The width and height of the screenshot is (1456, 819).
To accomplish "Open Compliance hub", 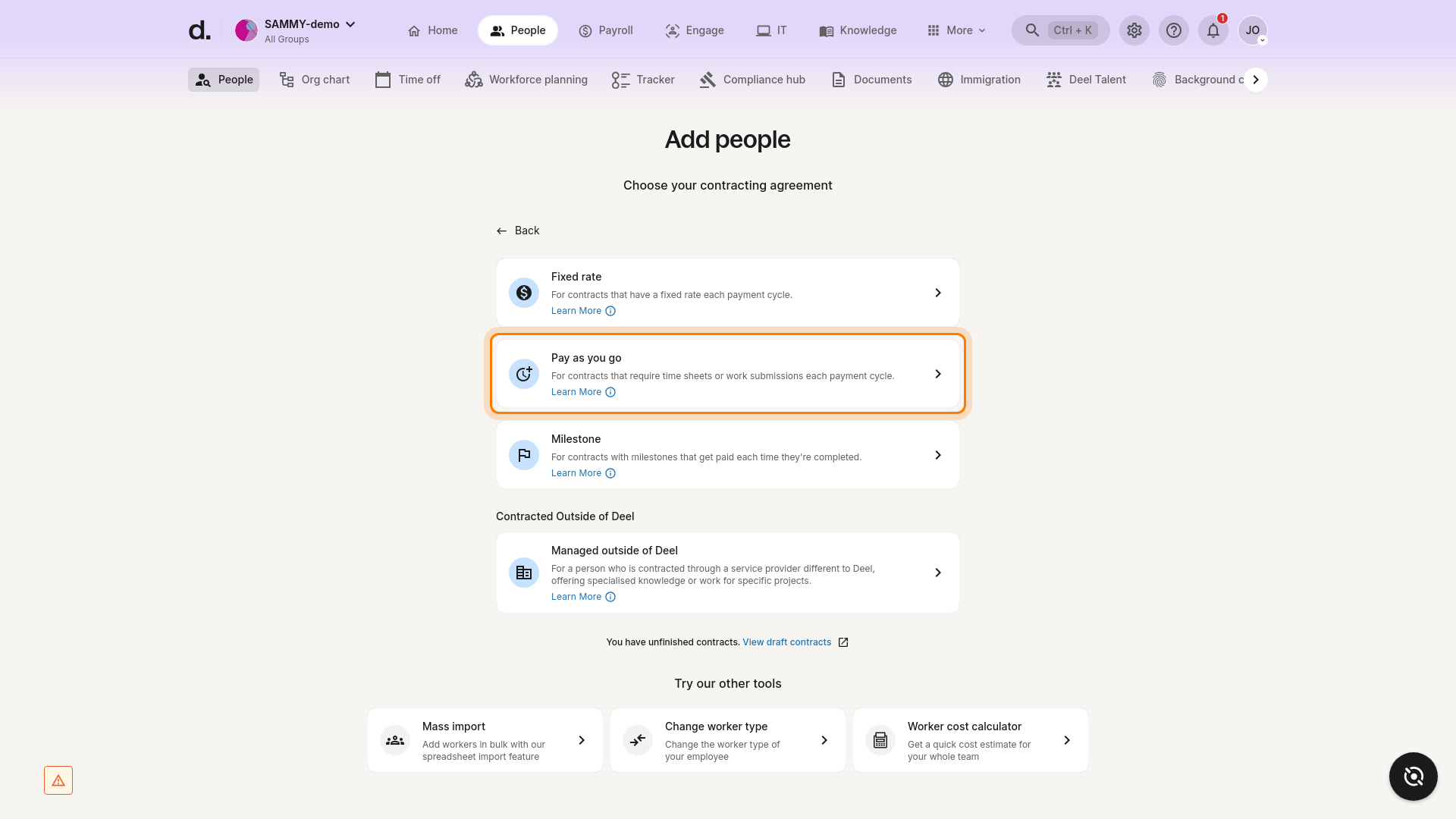I will click(752, 80).
